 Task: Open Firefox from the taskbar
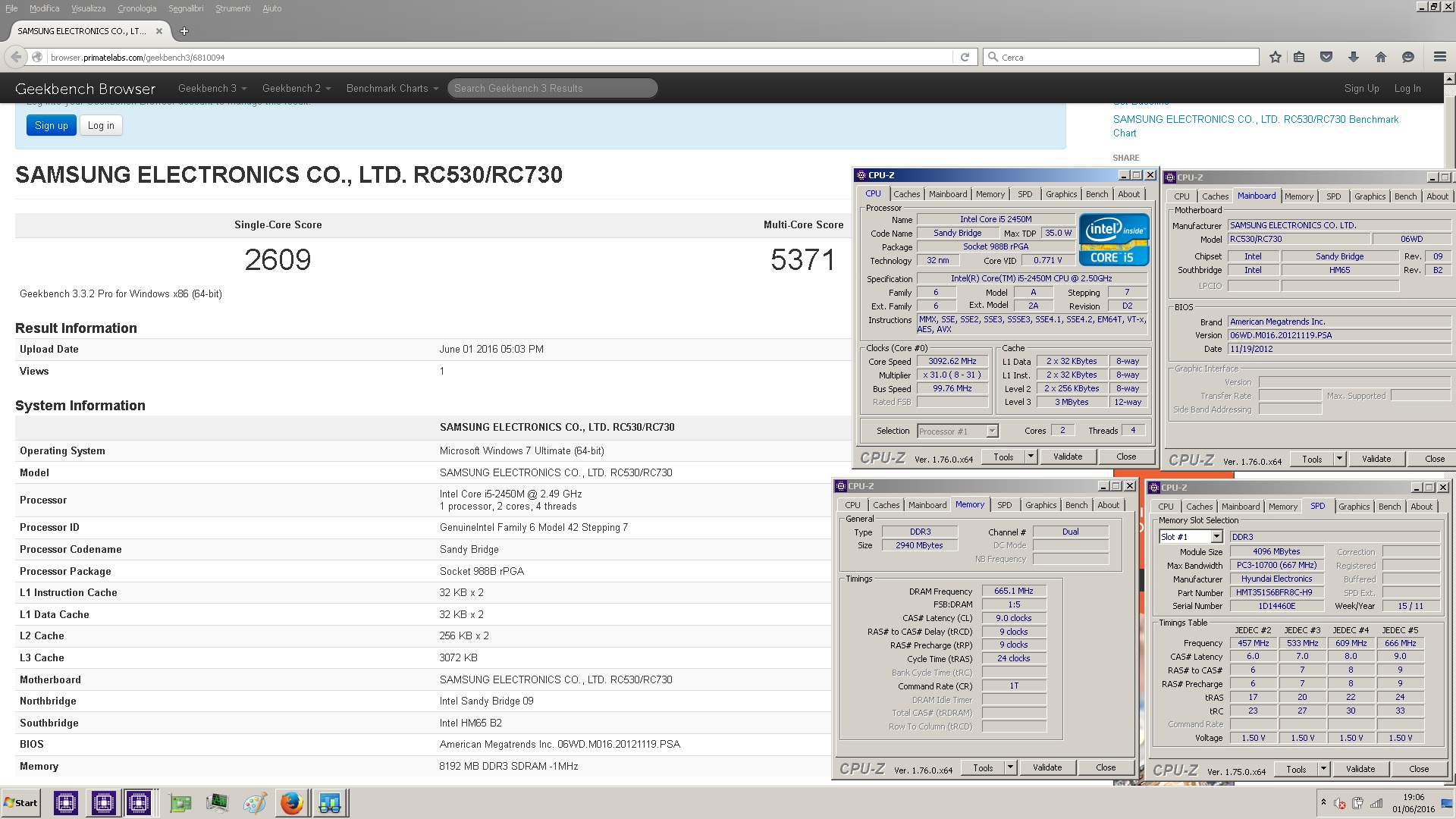pos(291,802)
